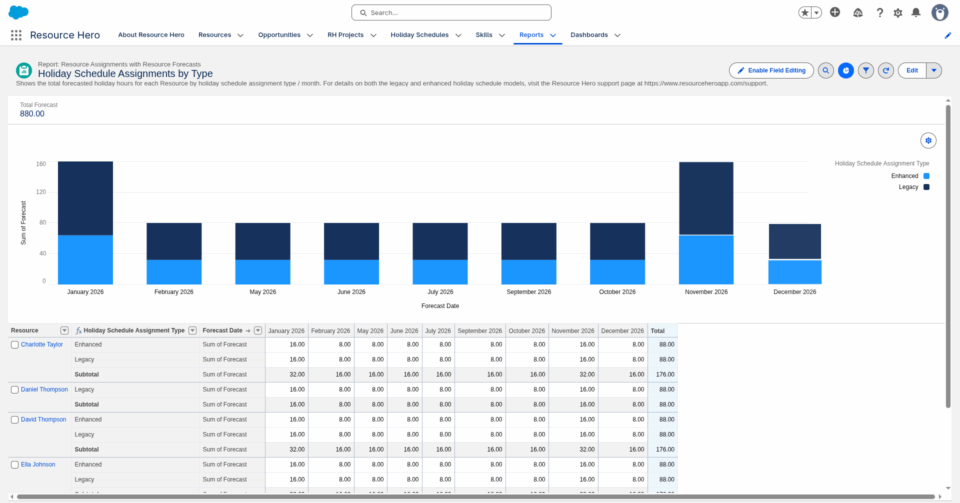Click the search report table magnifier icon
This screenshot has width=960, height=503.
point(826,70)
